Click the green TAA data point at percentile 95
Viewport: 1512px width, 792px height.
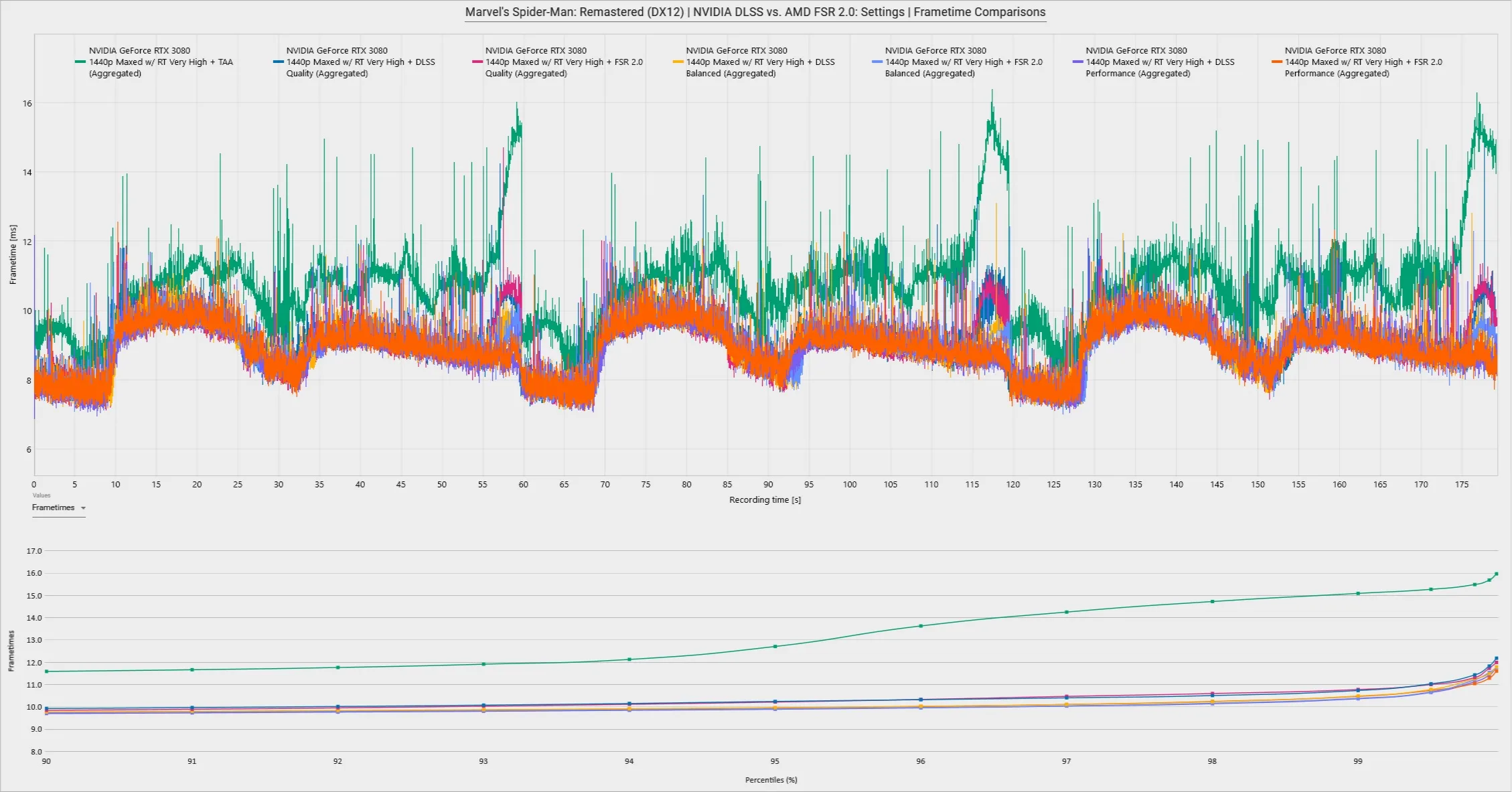coord(775,647)
